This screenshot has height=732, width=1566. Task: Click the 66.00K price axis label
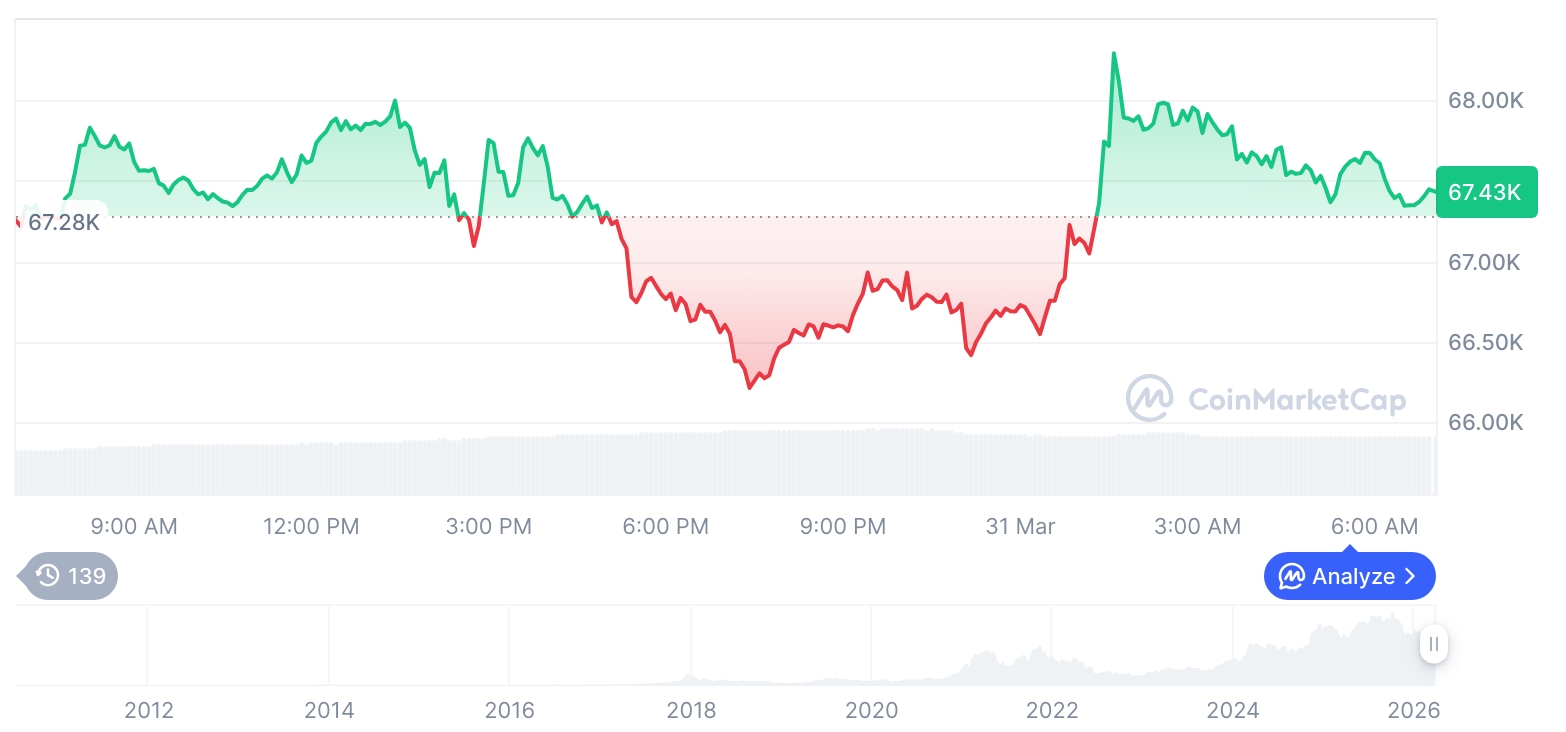pos(1485,423)
